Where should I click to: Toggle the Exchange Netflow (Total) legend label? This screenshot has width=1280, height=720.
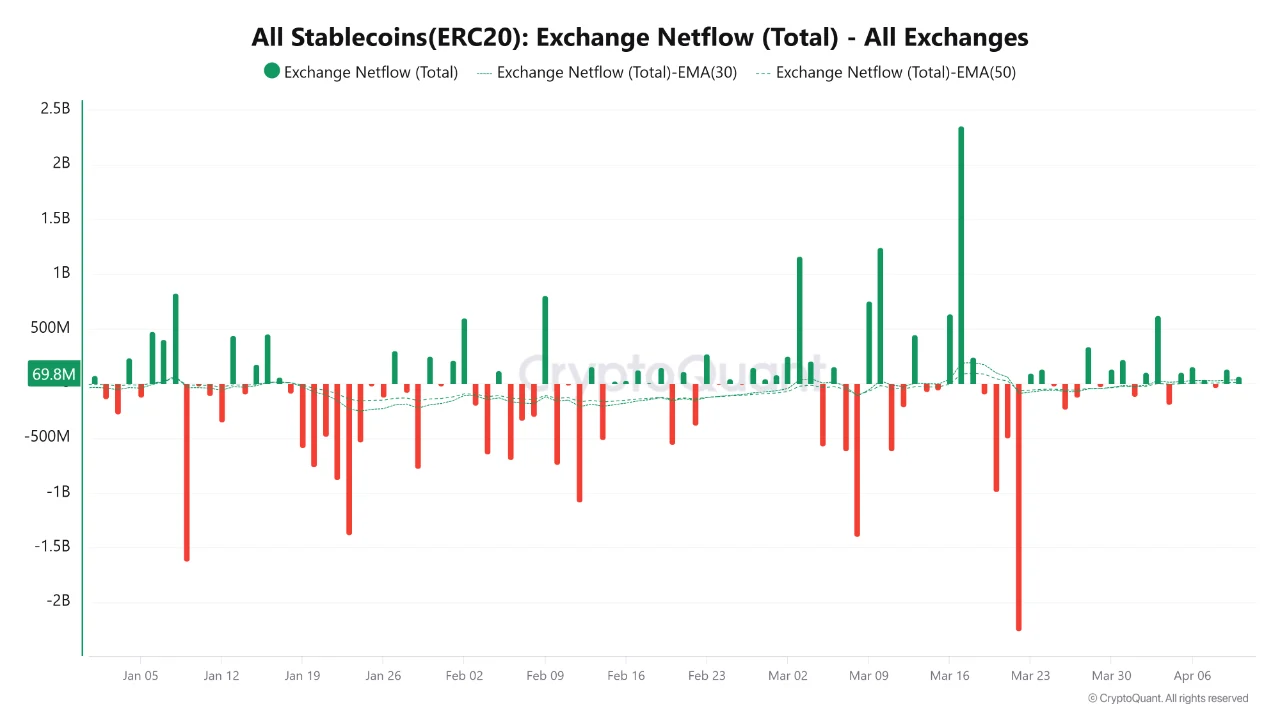coord(370,72)
